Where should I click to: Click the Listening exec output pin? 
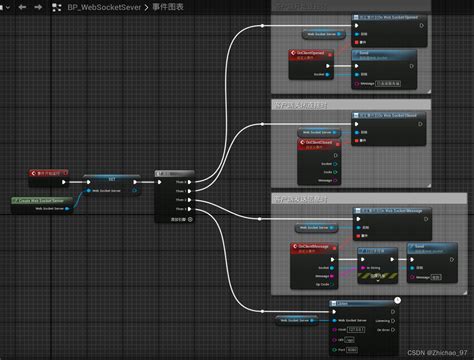(393, 321)
